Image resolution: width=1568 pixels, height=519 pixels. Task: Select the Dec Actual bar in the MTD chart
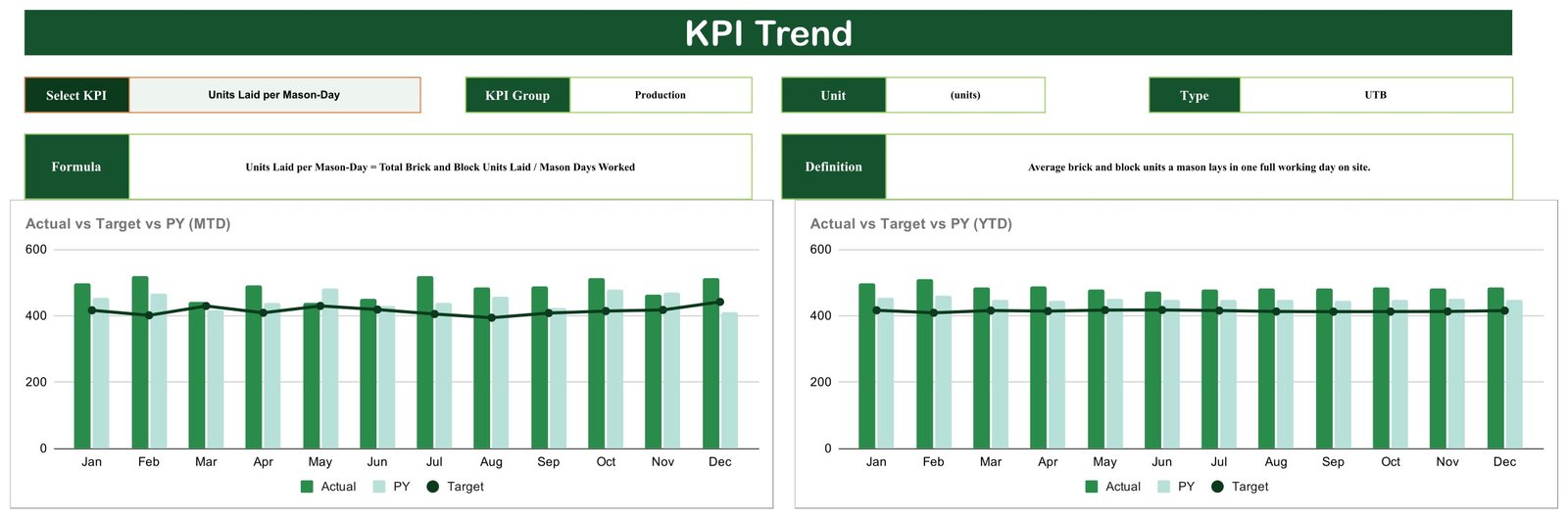(x=711, y=363)
